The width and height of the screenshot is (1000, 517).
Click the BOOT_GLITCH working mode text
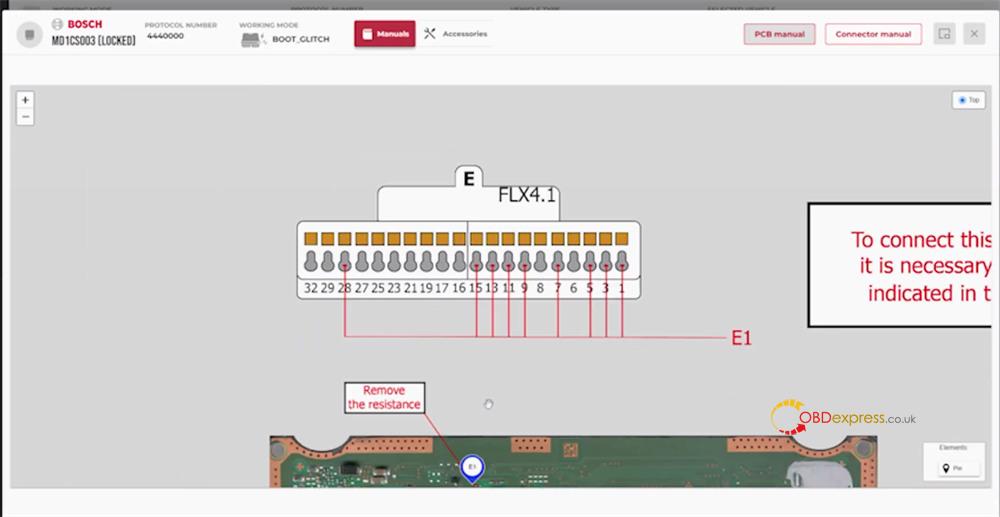[x=301, y=40]
